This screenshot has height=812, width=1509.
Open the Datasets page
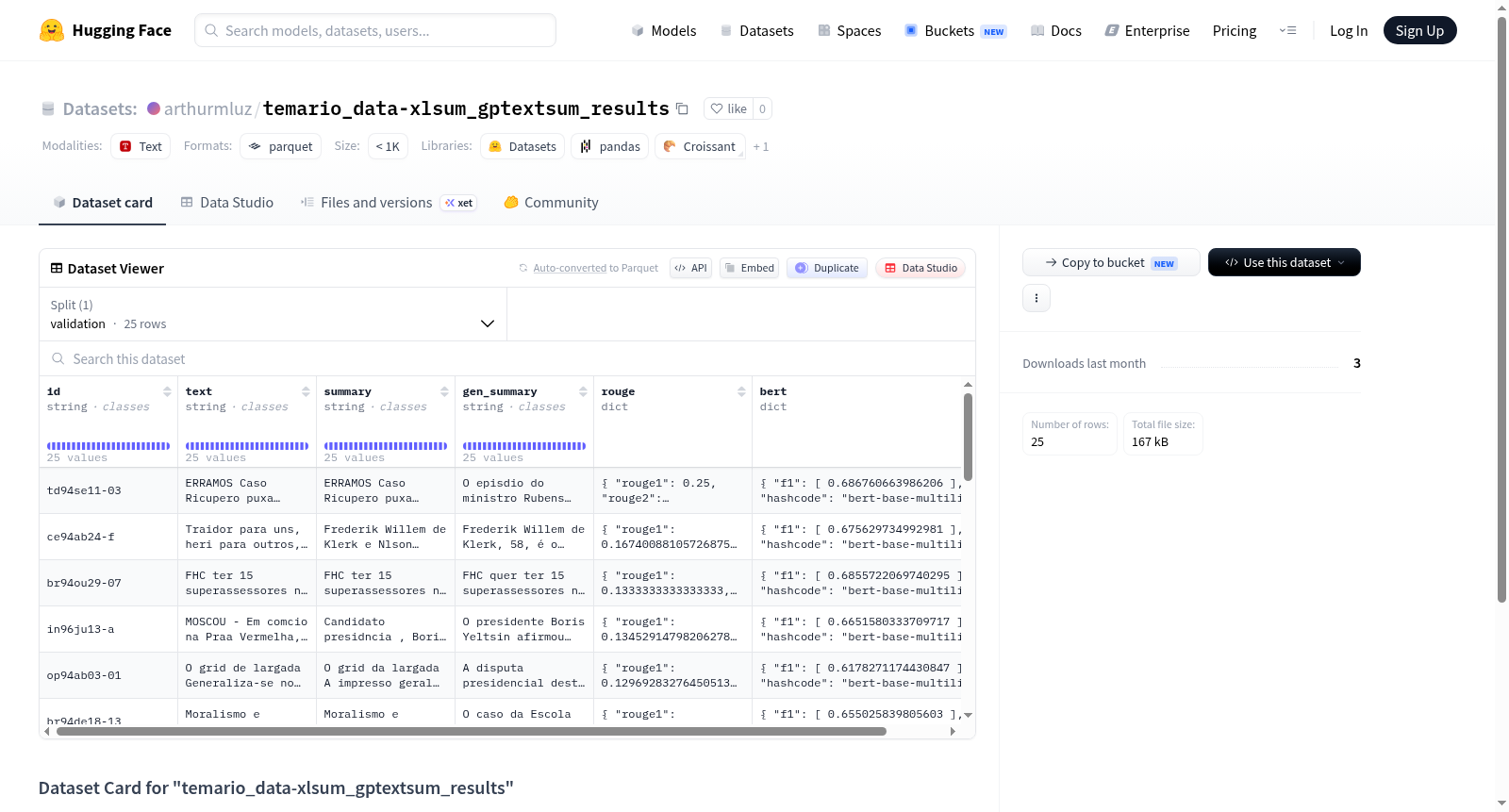point(756,30)
